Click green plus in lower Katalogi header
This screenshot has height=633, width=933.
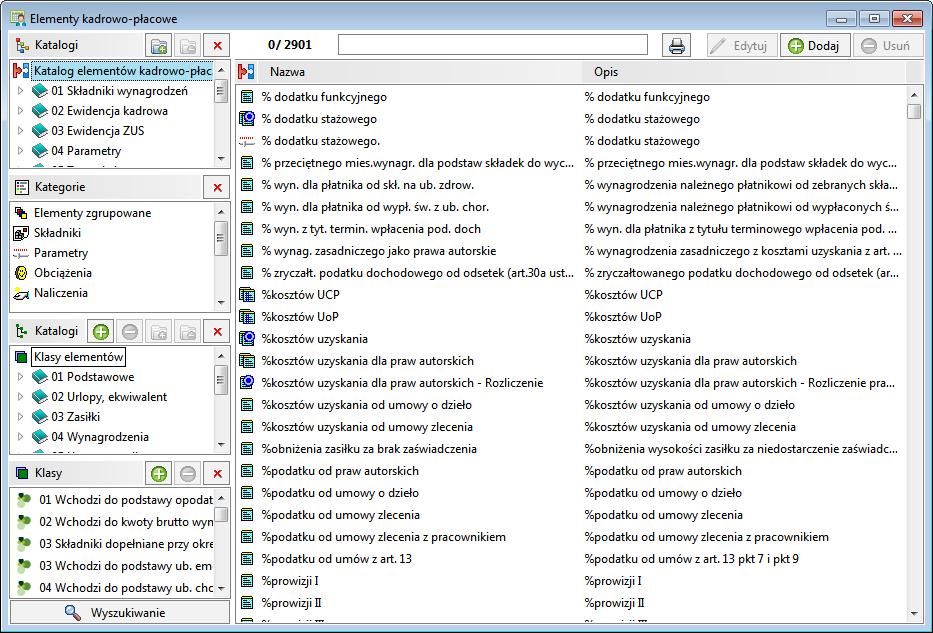pos(101,331)
